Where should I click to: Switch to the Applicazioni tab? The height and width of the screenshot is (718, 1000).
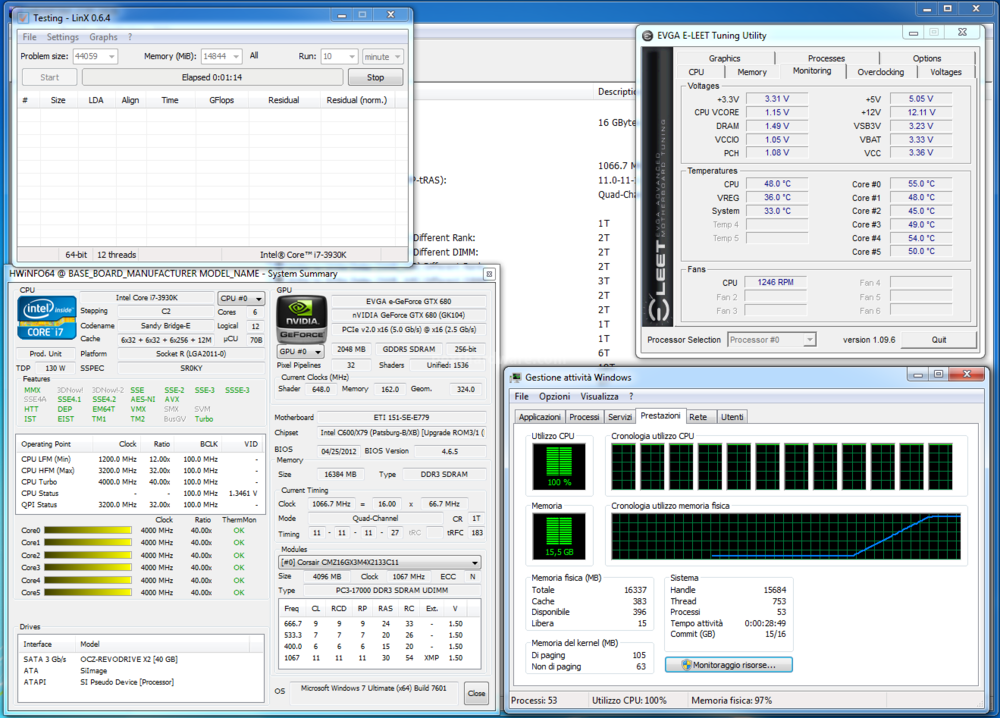[x=540, y=417]
